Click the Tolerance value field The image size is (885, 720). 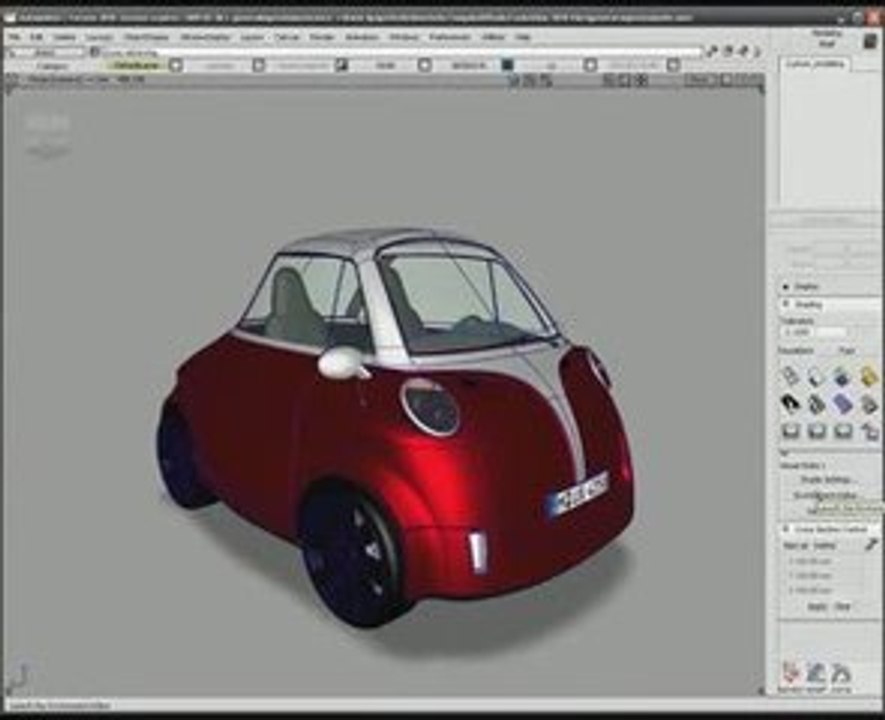click(x=797, y=332)
